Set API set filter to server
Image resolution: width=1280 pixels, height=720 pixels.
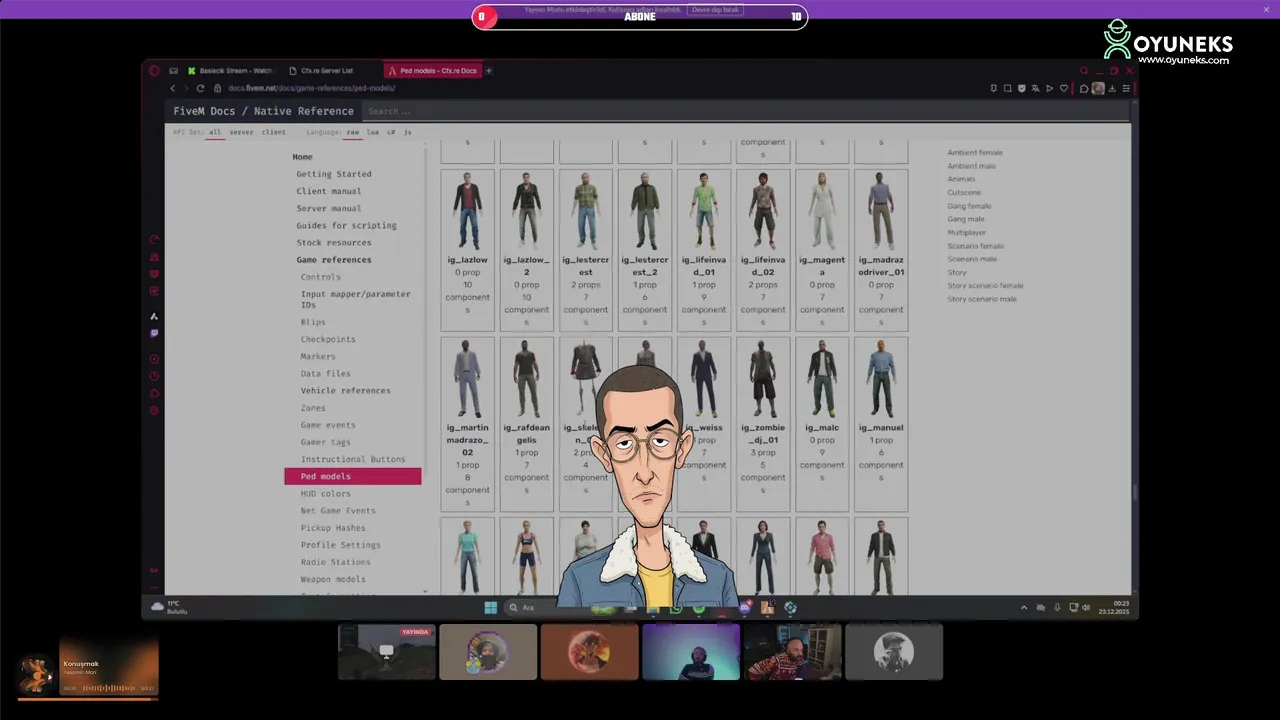pos(241,132)
